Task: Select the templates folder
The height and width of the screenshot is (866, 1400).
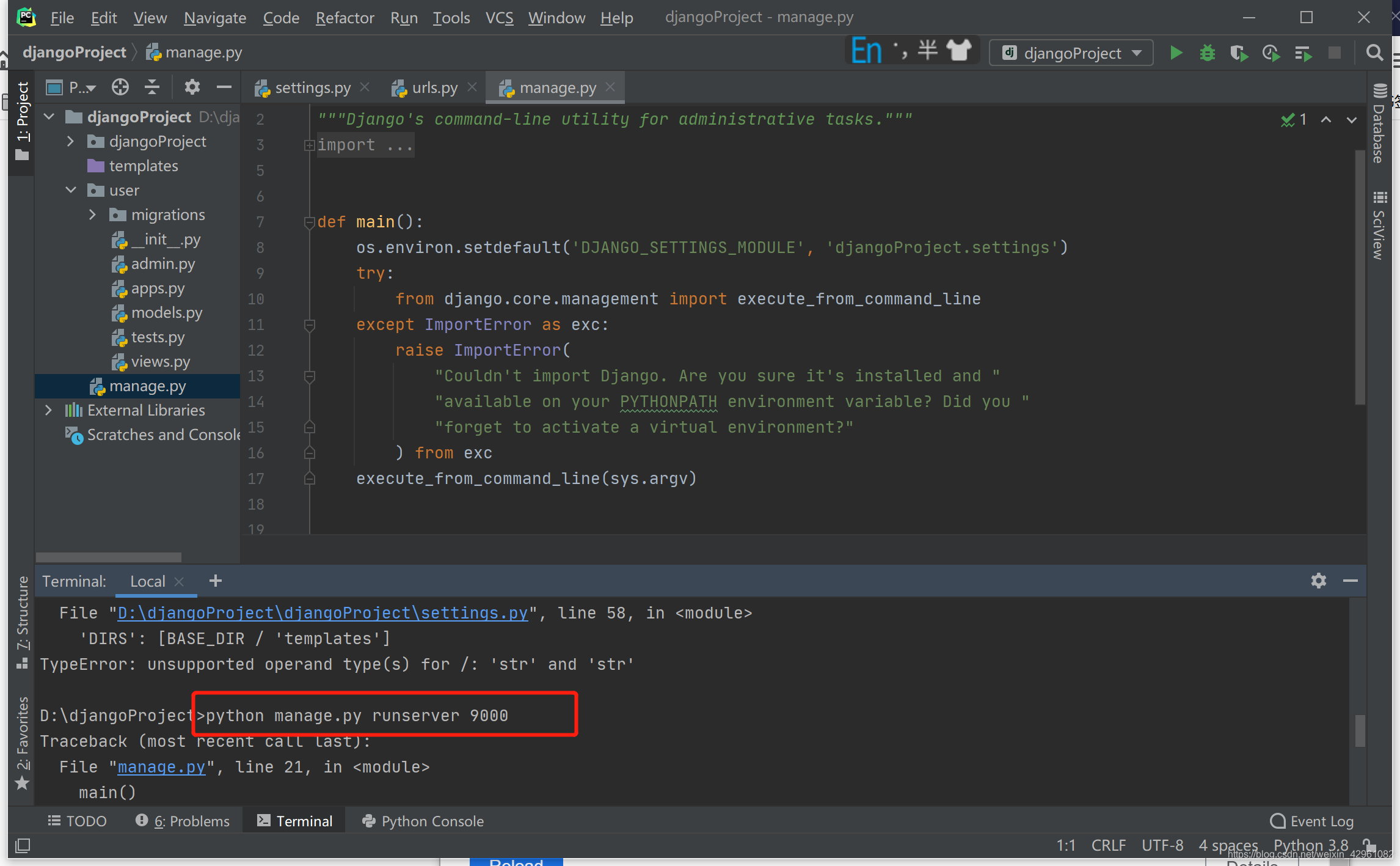Action: (x=143, y=166)
